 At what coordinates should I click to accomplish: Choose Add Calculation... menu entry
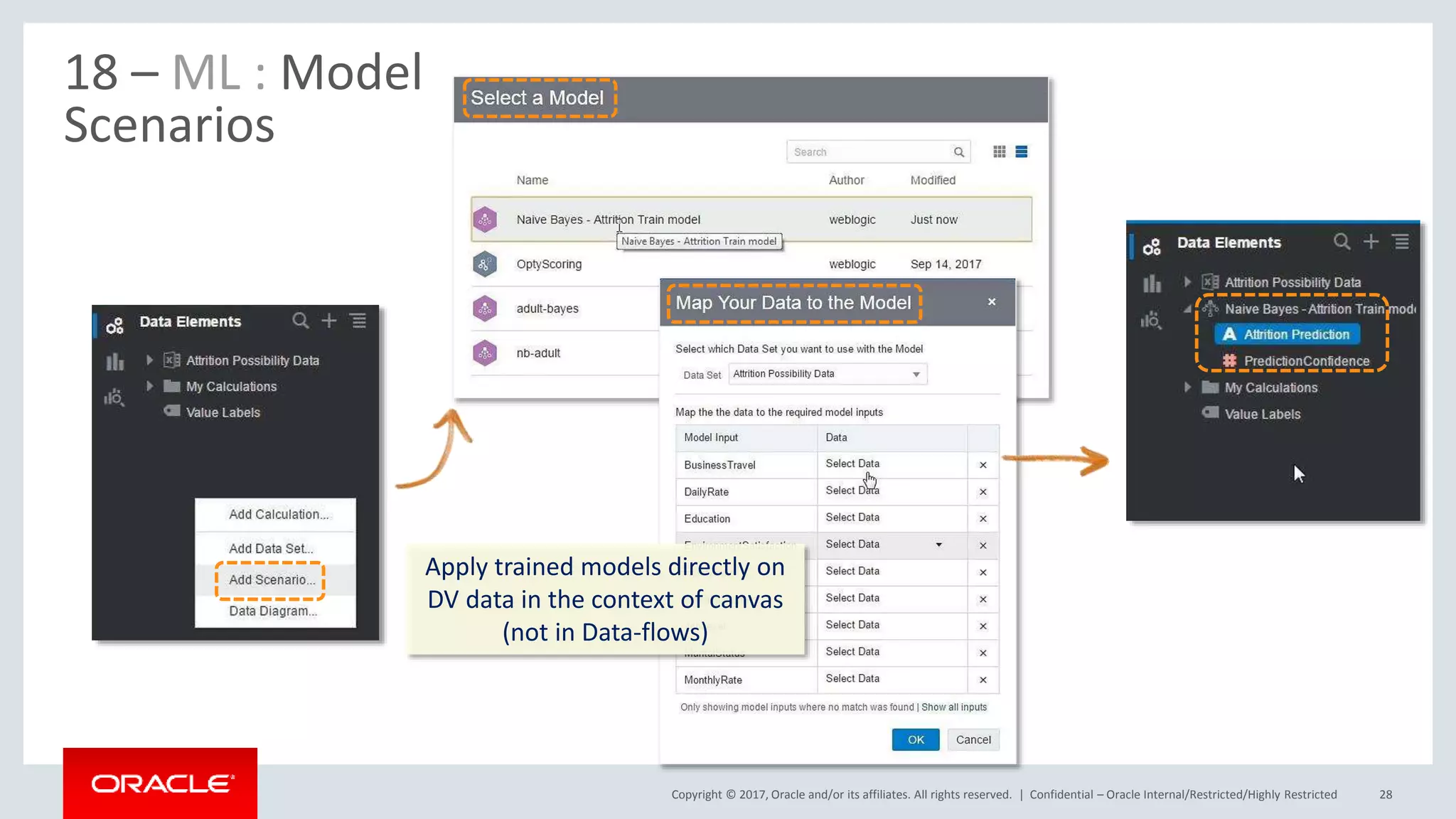[x=276, y=514]
